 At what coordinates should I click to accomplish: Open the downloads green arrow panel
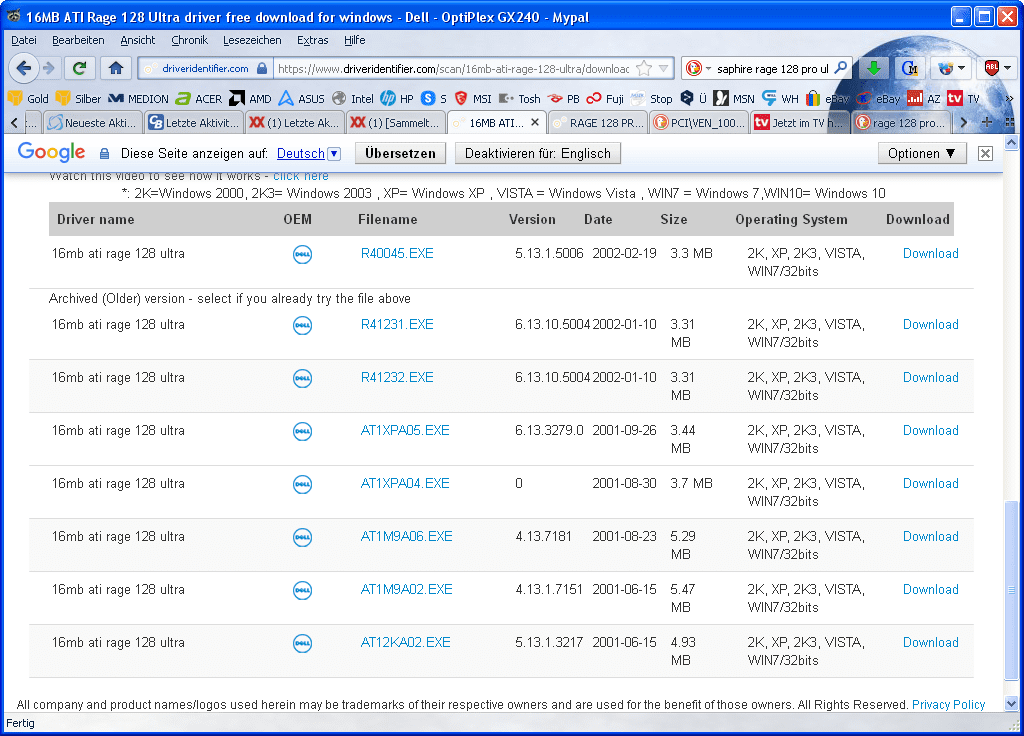(x=874, y=68)
